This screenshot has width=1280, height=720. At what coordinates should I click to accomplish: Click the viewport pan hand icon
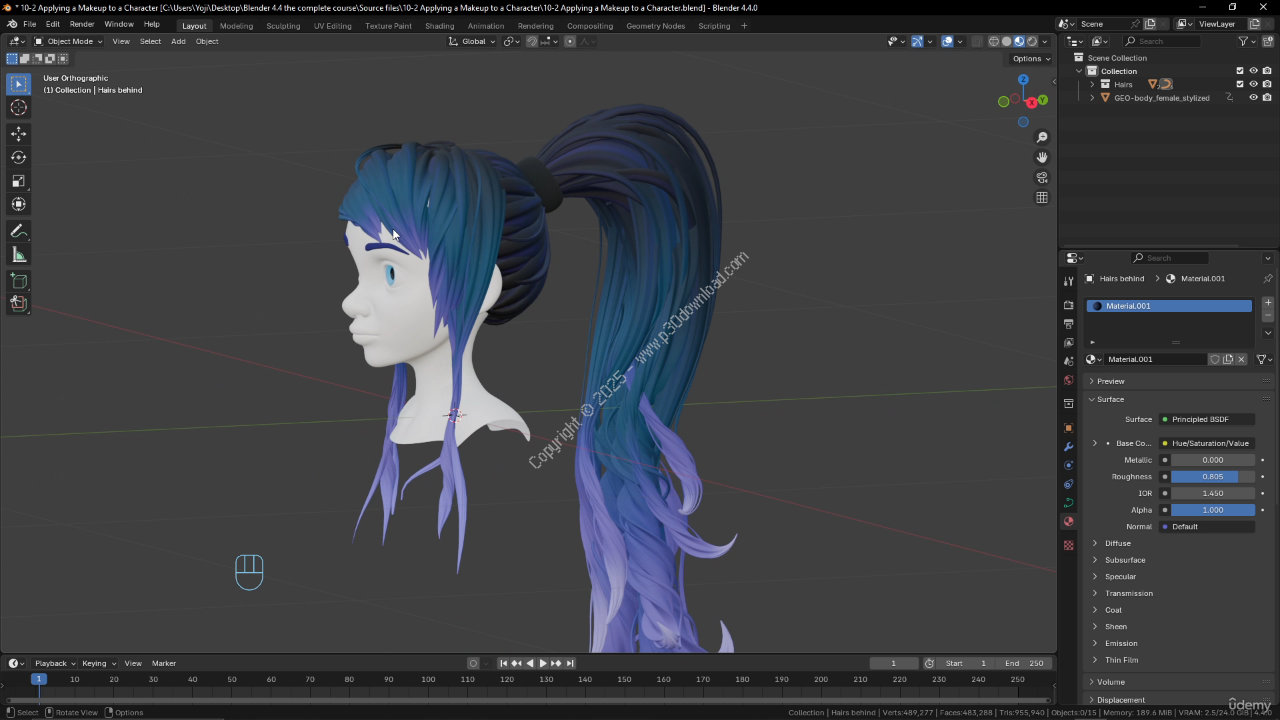click(x=1042, y=157)
